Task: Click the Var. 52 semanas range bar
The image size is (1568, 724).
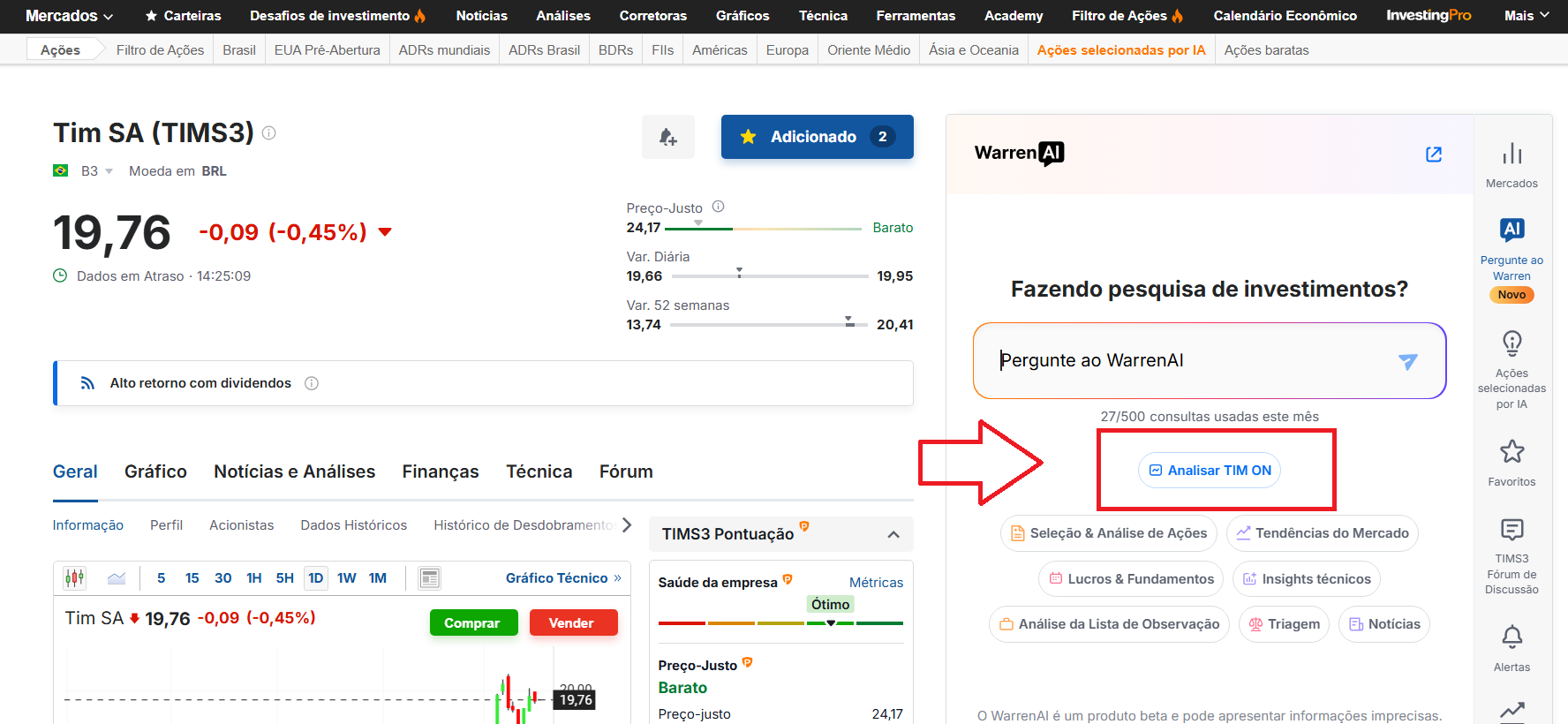Action: [768, 325]
